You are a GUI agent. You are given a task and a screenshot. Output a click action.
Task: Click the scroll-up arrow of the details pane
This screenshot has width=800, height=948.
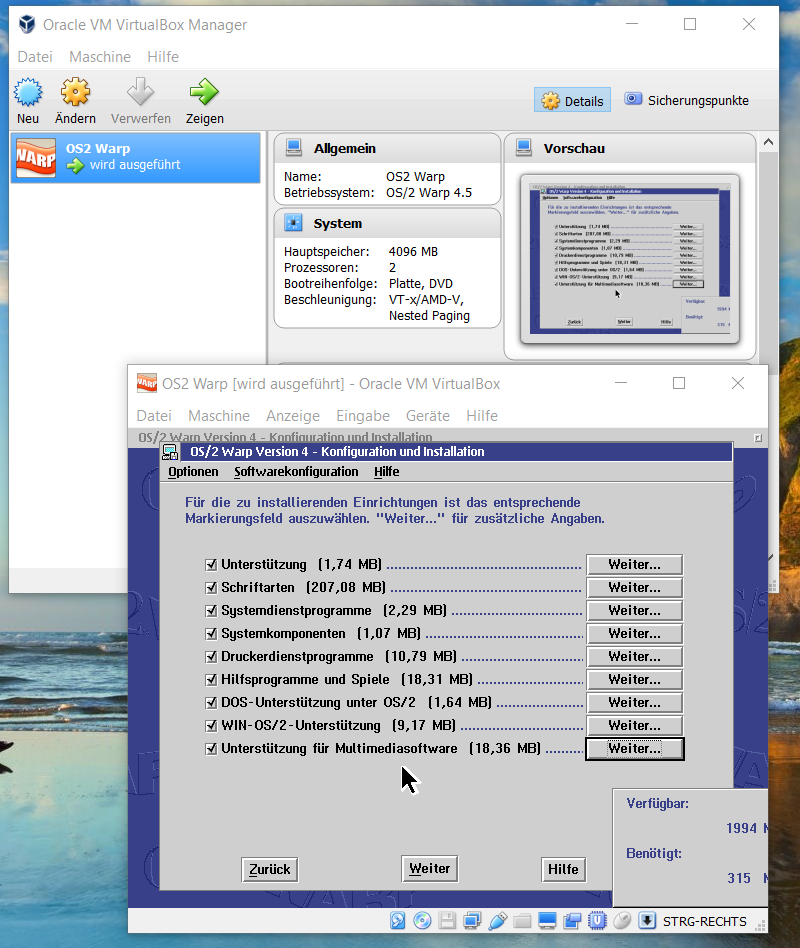[769, 142]
